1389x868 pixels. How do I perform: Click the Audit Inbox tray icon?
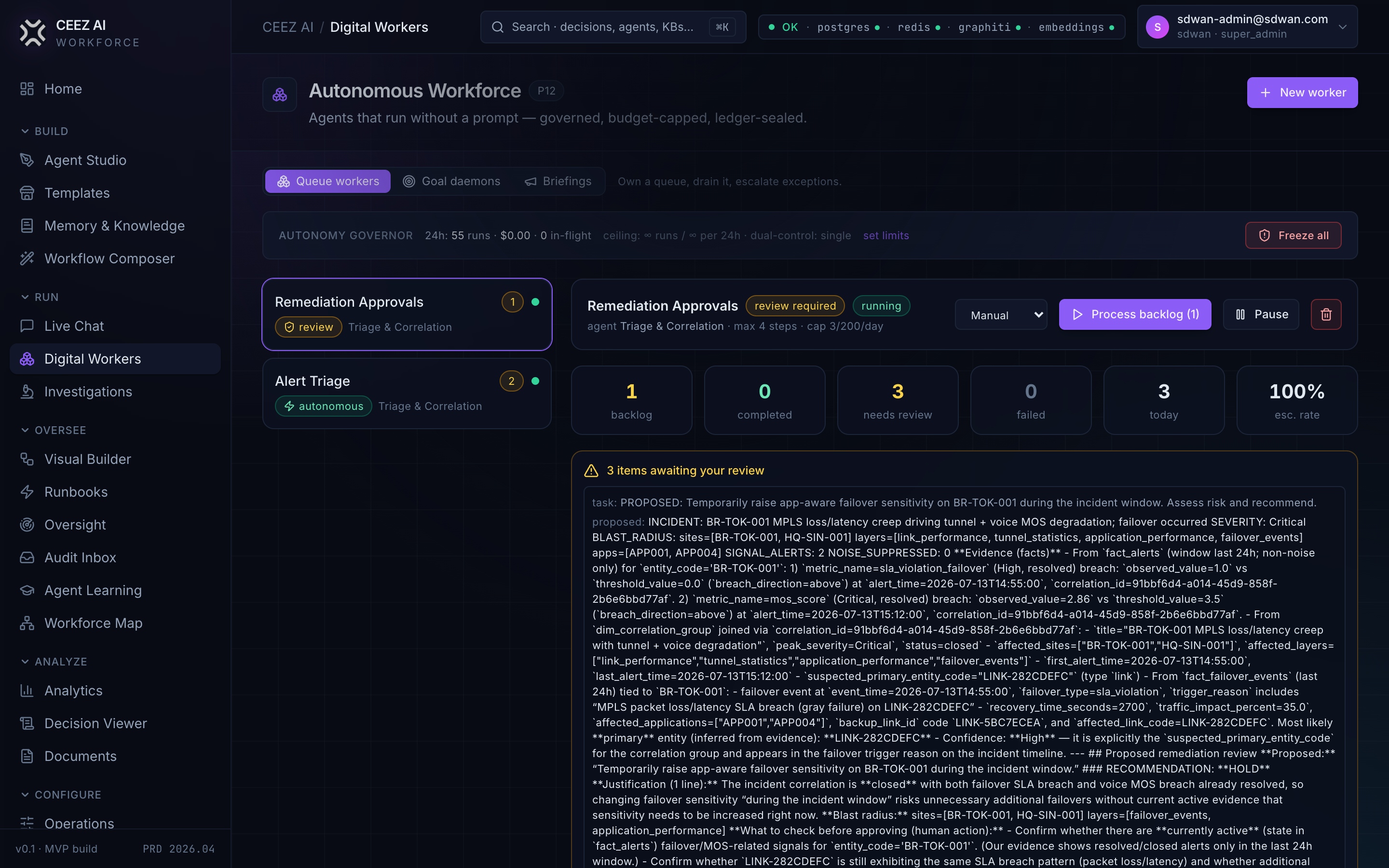27,557
